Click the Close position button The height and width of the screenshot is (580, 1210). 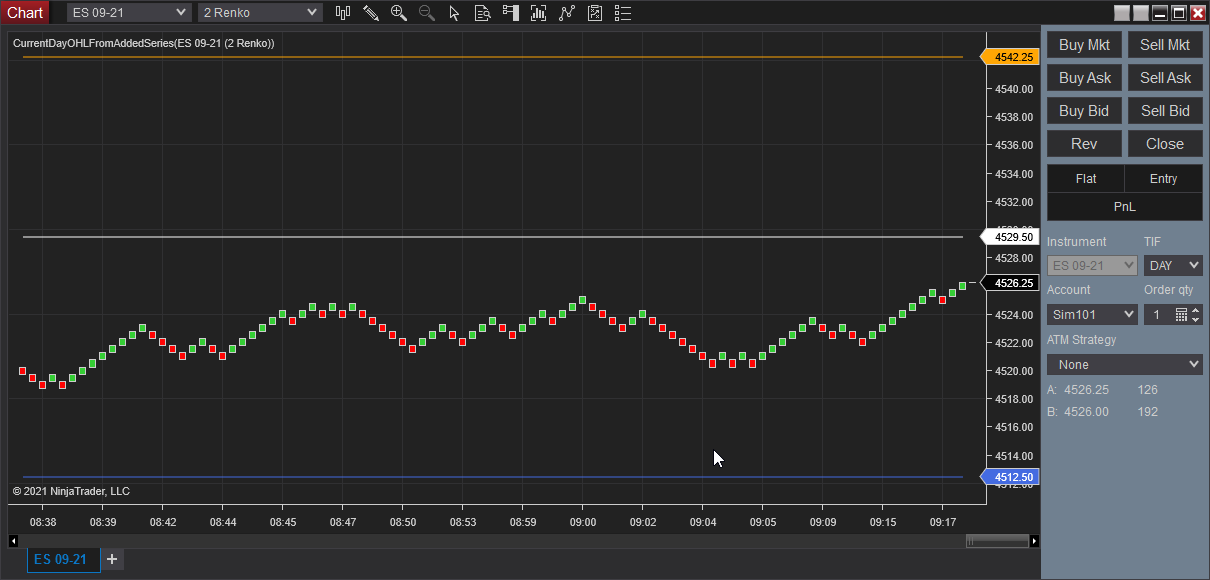coord(1165,144)
